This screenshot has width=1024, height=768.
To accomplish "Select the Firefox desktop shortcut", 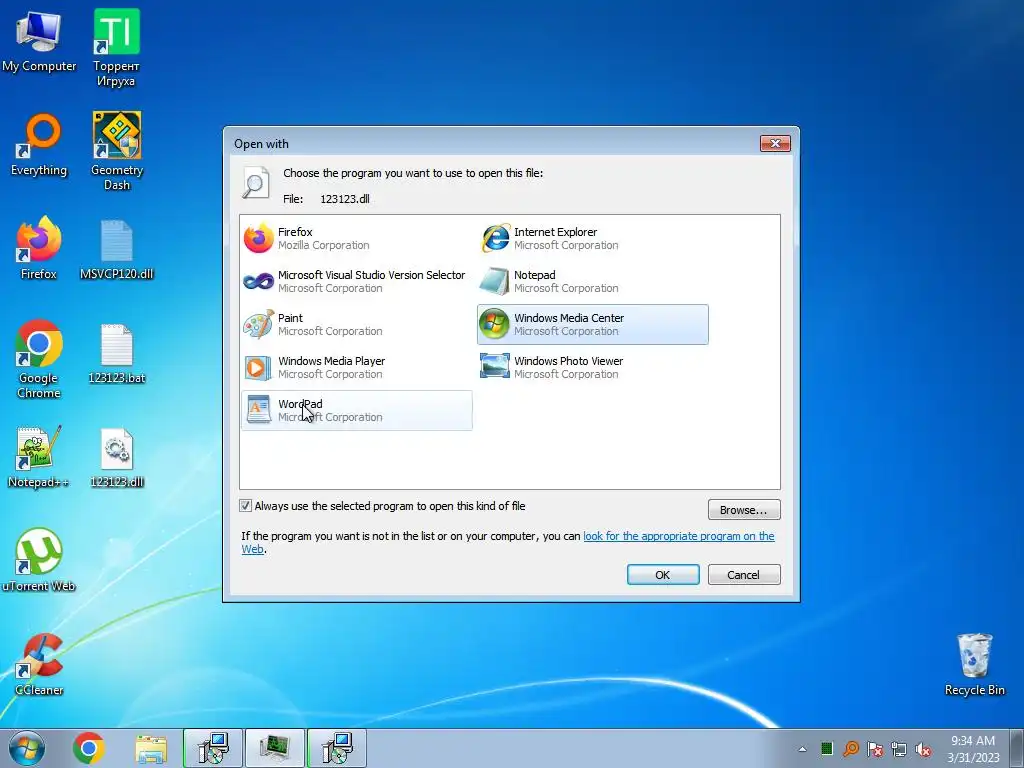I will 39,248.
